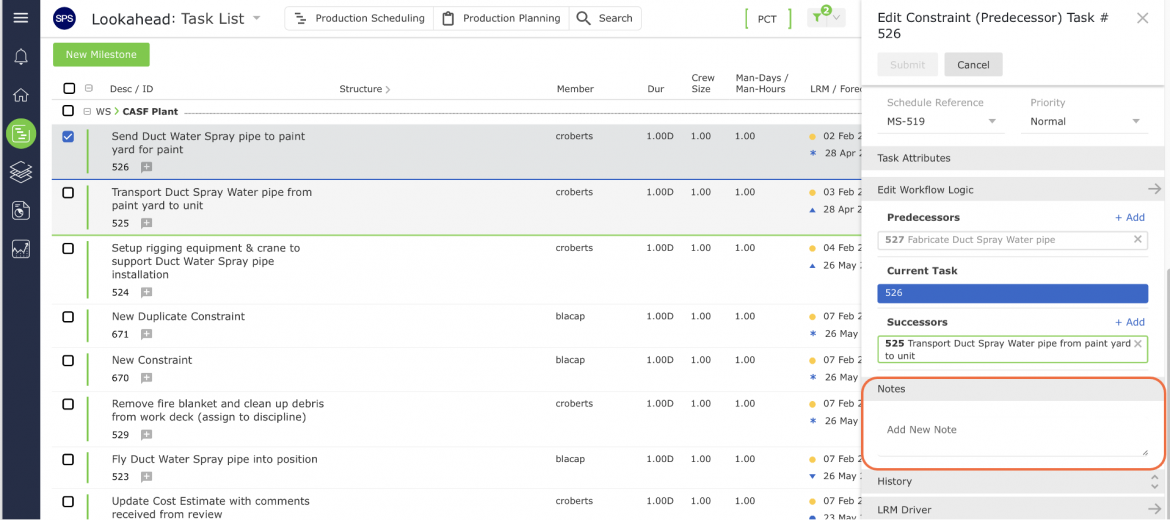Check the Remove fire blanket row checkbox
1170x520 pixels.
pyautogui.click(x=68, y=404)
